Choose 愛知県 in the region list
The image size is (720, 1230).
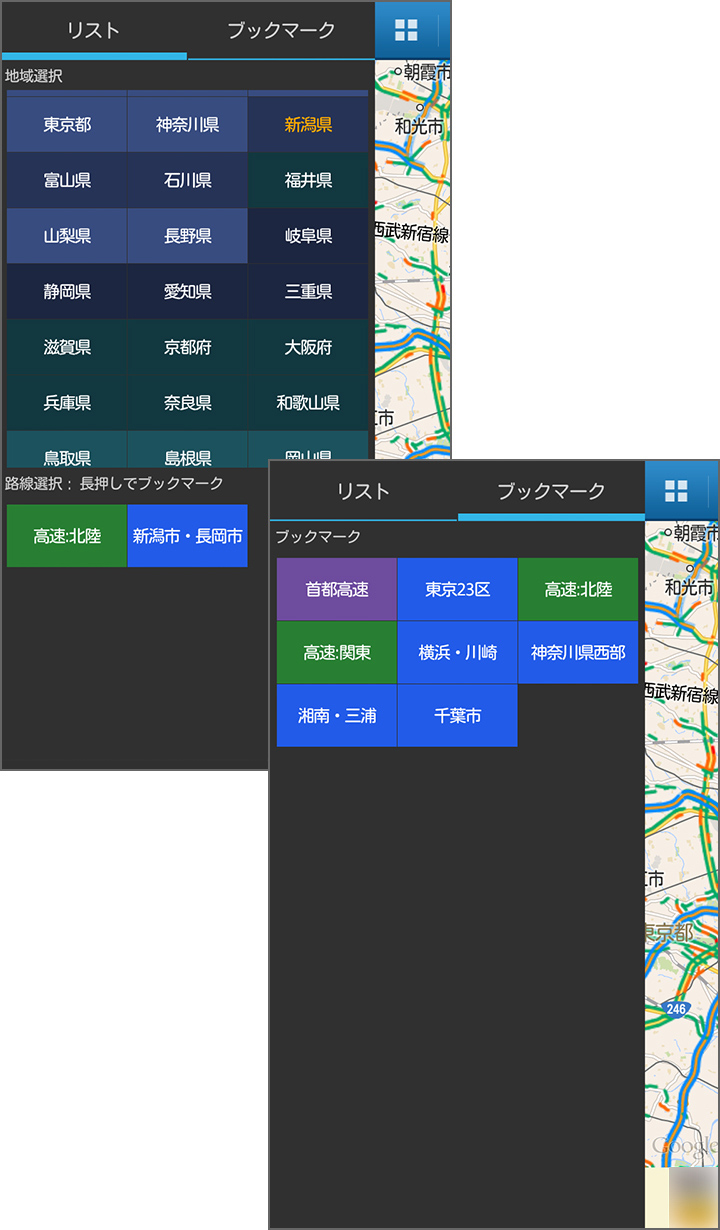click(x=187, y=292)
